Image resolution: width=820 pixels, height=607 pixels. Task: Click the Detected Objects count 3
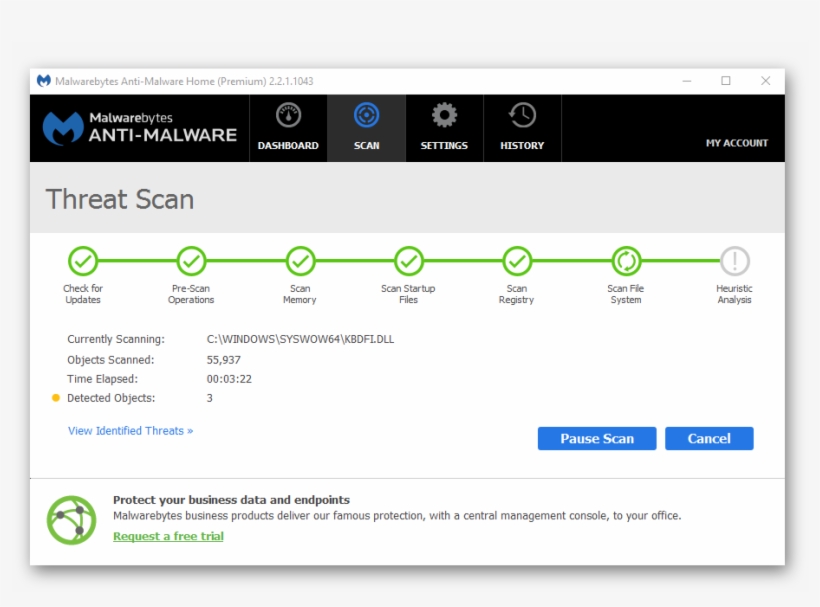[209, 398]
